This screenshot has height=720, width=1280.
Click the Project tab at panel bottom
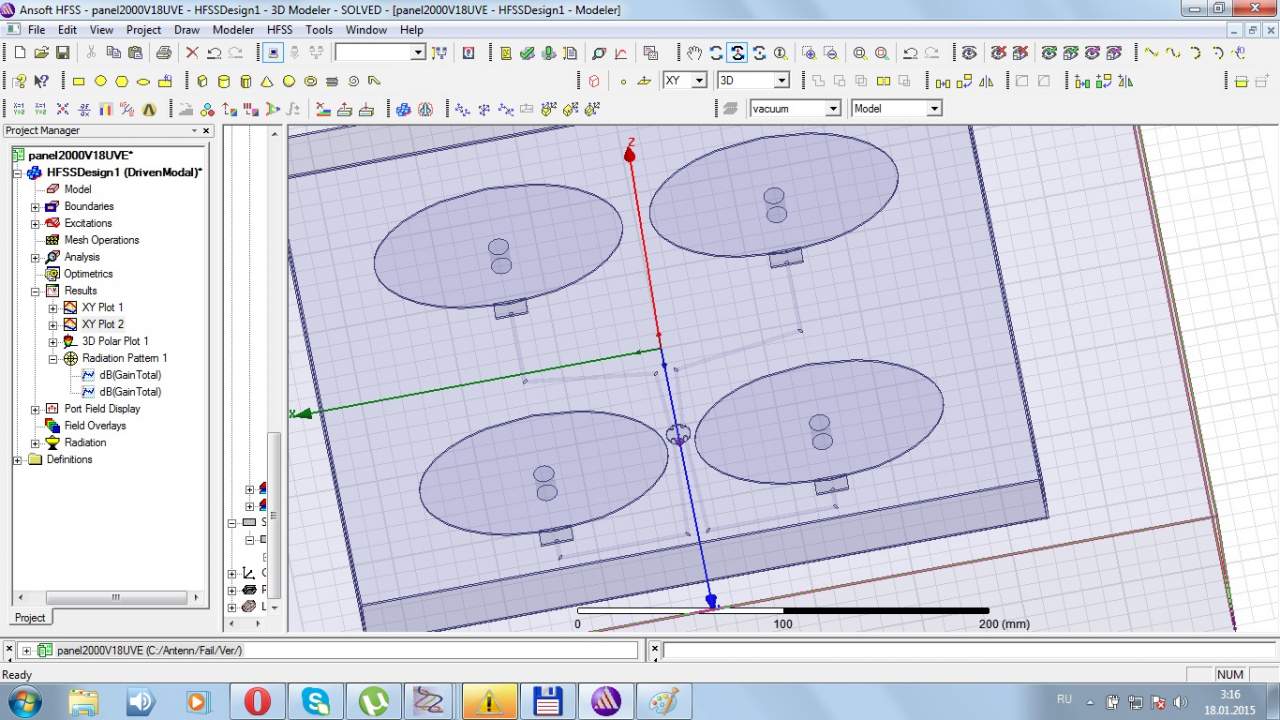point(30,617)
